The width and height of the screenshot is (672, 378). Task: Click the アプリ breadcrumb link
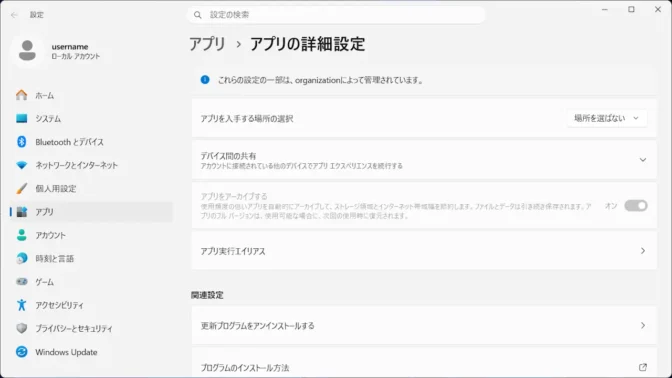[x=207, y=44]
